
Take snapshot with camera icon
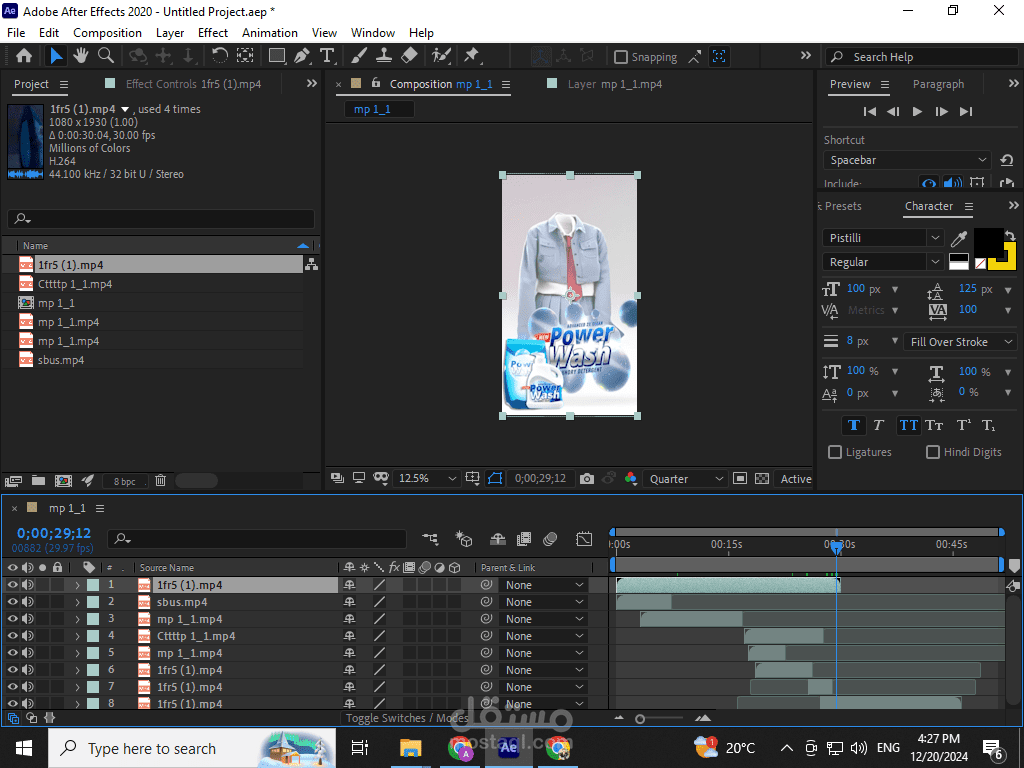[587, 479]
